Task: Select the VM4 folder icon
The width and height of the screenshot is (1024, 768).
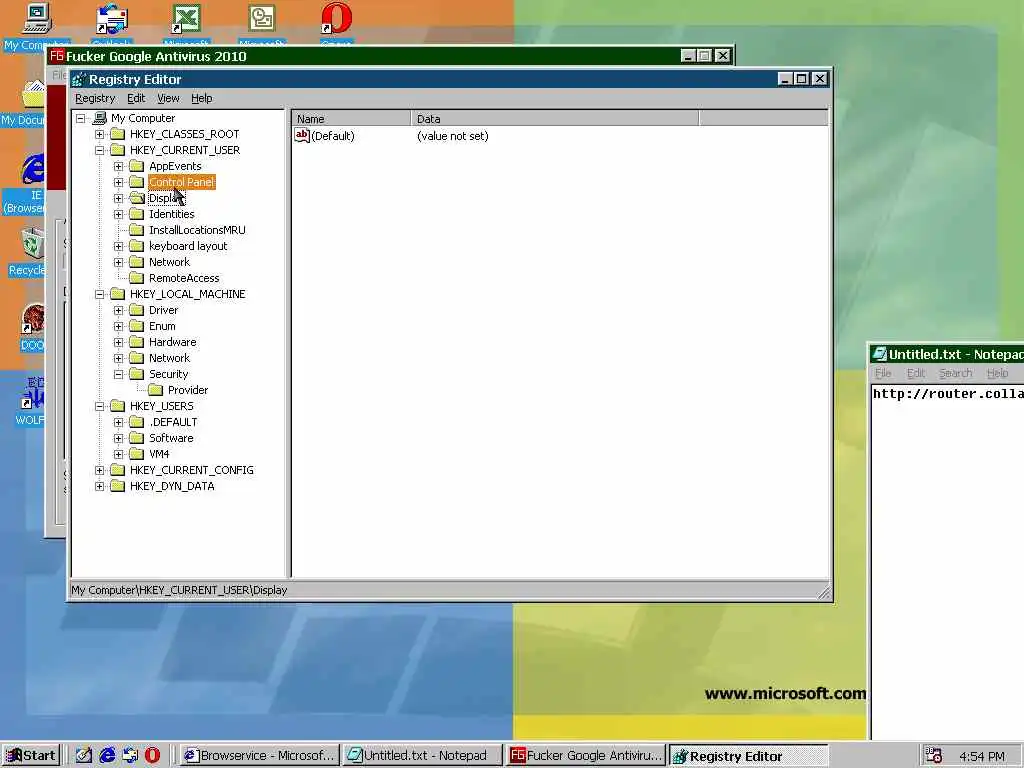Action: [136, 454]
